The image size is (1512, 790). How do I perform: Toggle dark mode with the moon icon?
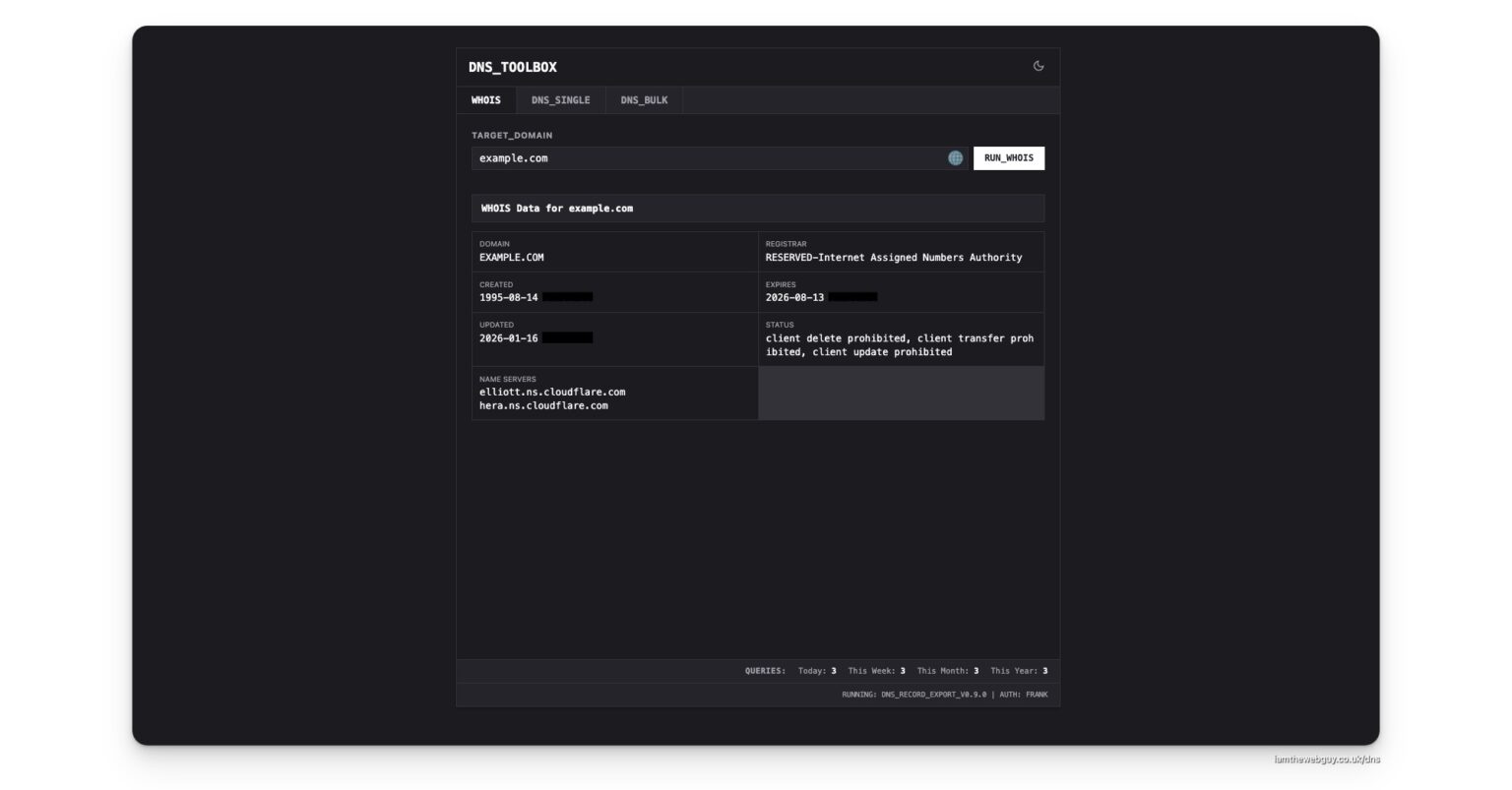[x=1038, y=66]
